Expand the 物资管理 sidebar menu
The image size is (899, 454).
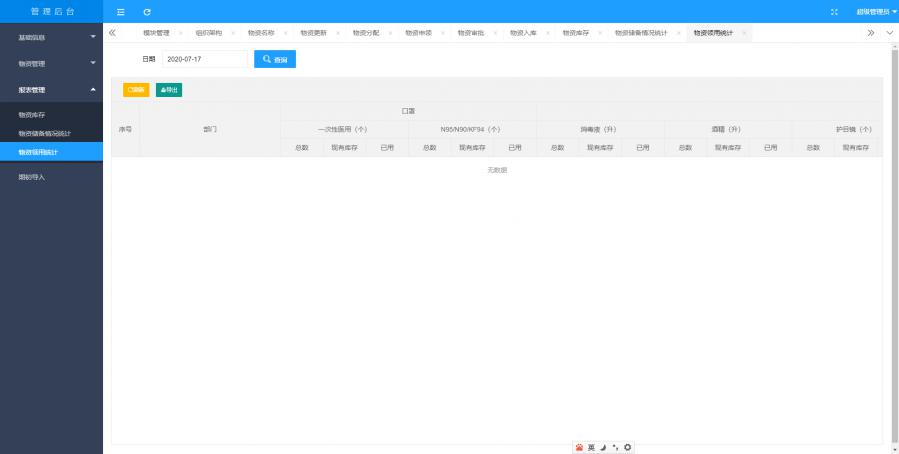pyautogui.click(x=51, y=63)
